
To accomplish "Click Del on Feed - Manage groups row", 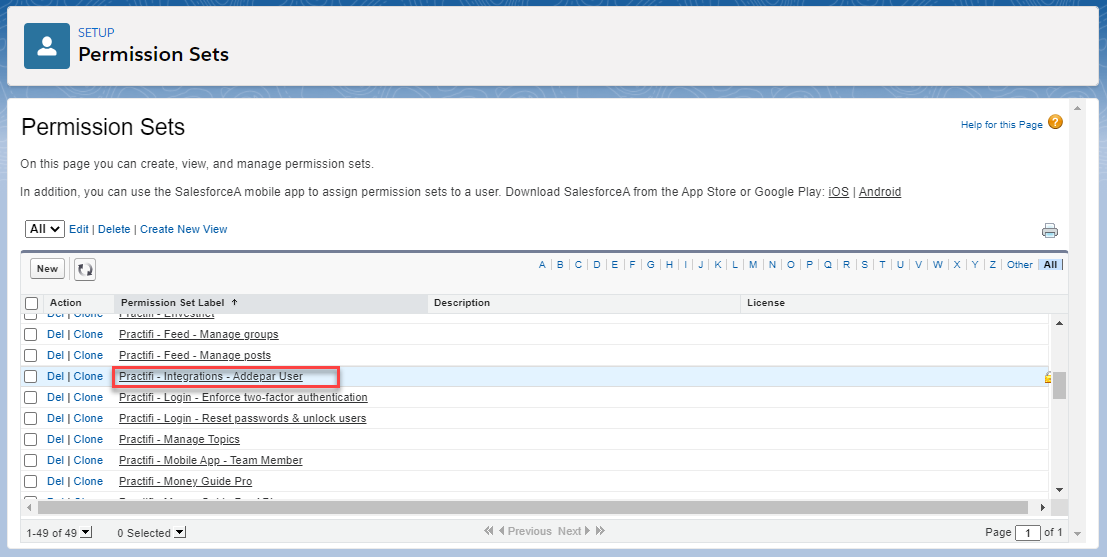I will (55, 335).
